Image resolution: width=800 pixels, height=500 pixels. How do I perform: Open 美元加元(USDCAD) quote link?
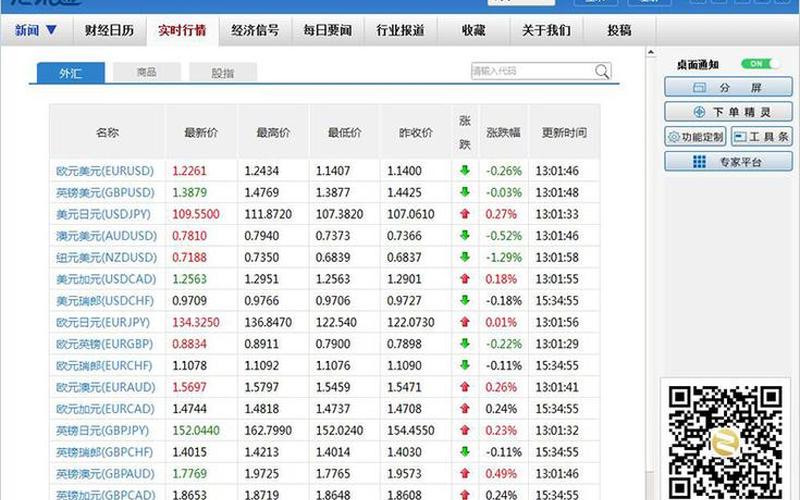pyautogui.click(x=106, y=279)
